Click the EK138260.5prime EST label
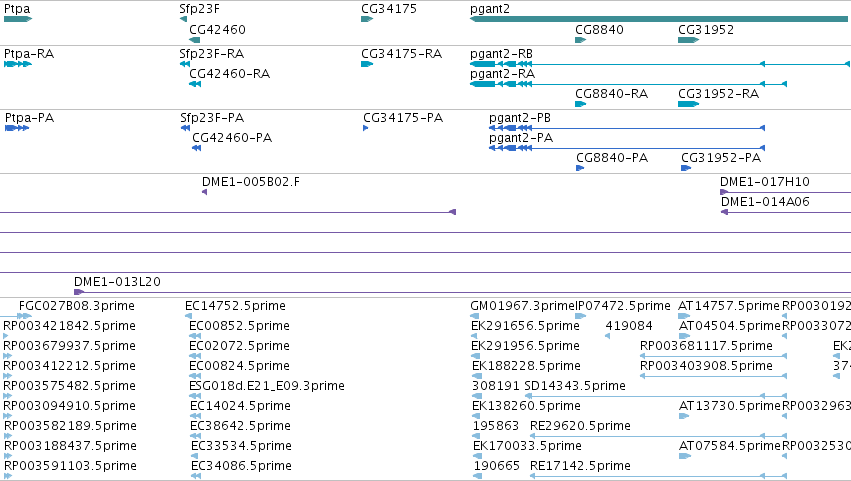The width and height of the screenshot is (851, 481). [x=526, y=406]
